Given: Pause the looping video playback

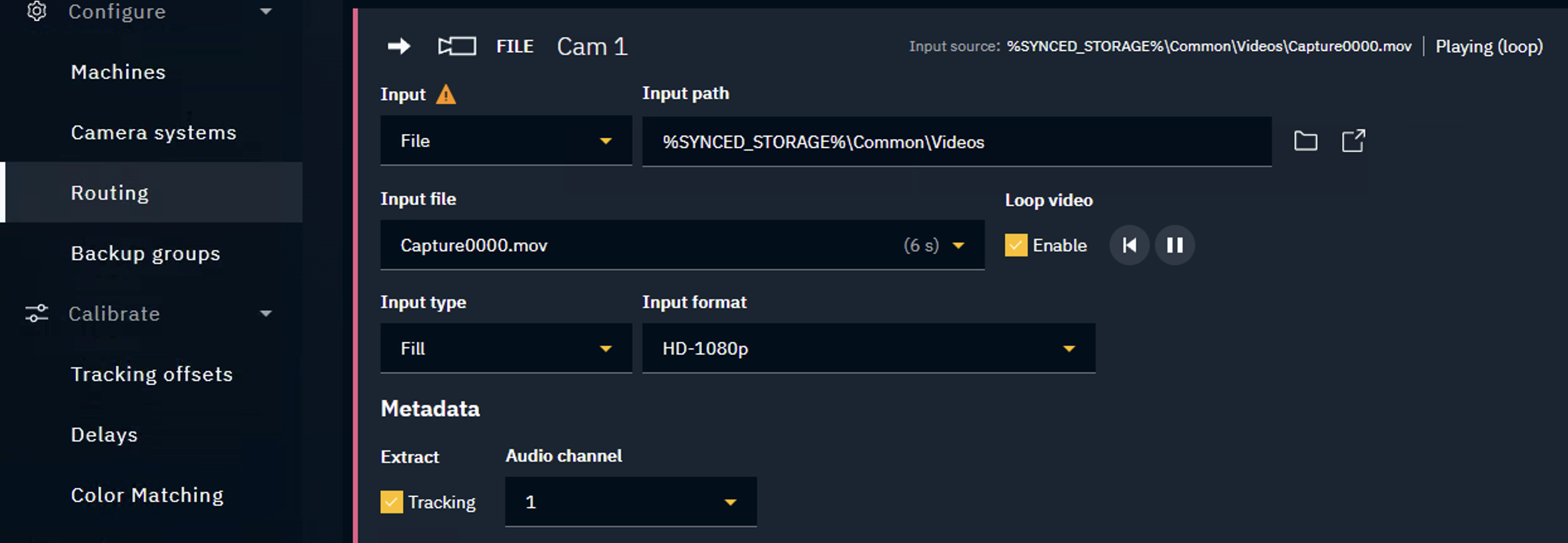Looking at the screenshot, I should pos(1174,245).
